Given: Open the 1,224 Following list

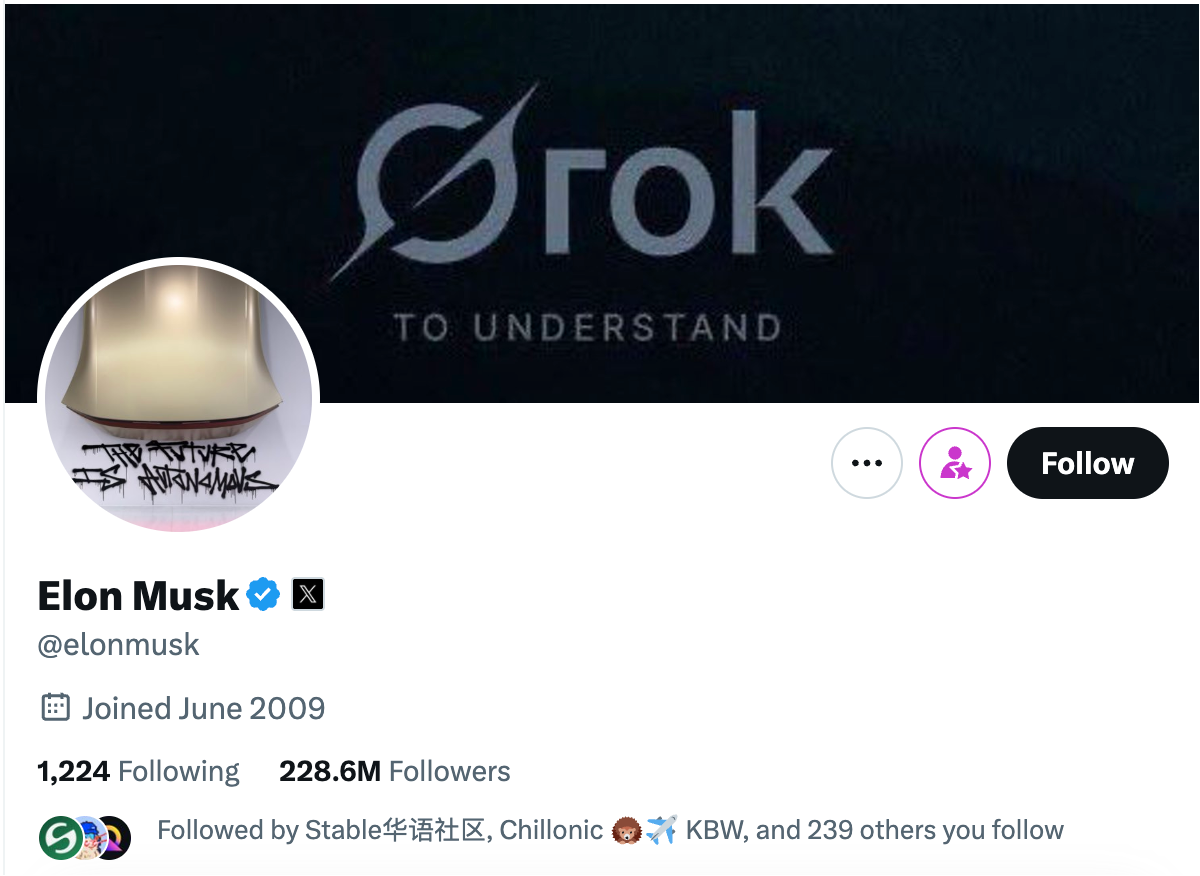Looking at the screenshot, I should (138, 771).
